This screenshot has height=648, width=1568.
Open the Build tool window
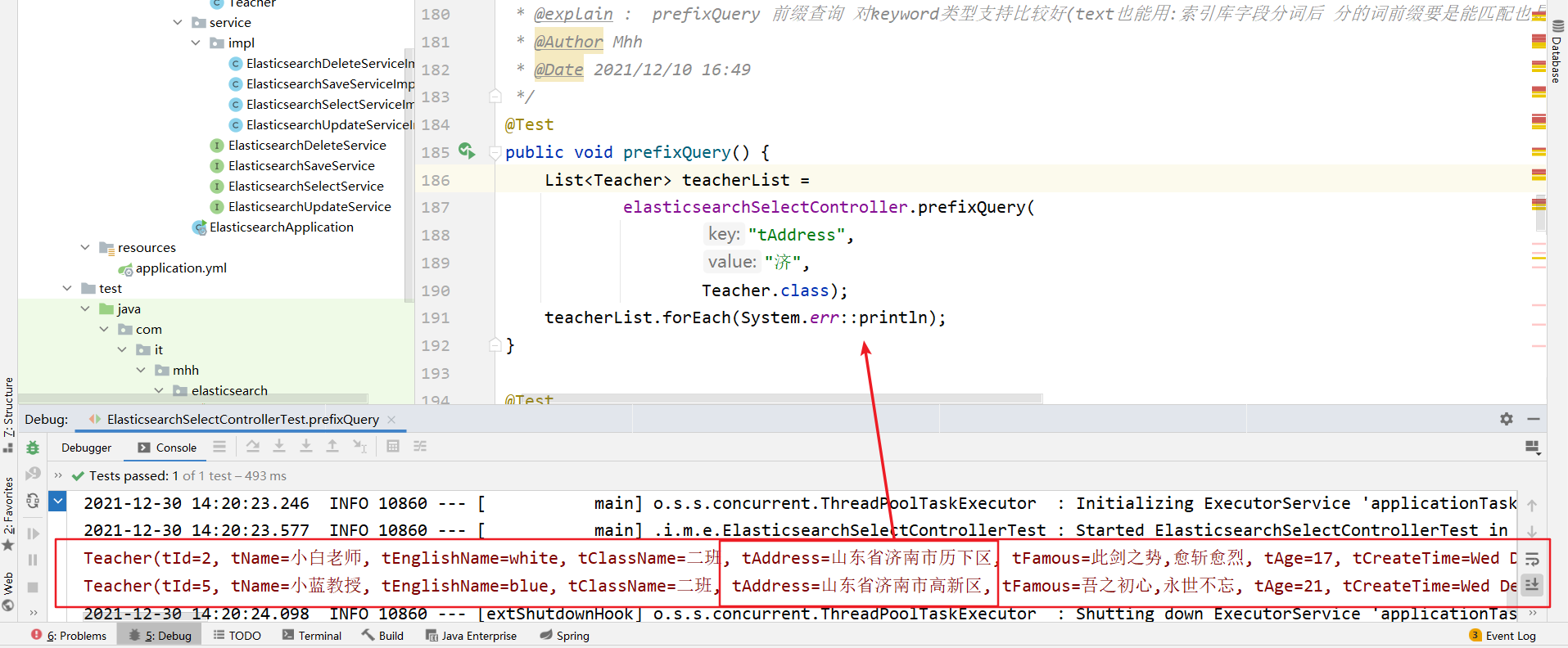pyautogui.click(x=383, y=636)
